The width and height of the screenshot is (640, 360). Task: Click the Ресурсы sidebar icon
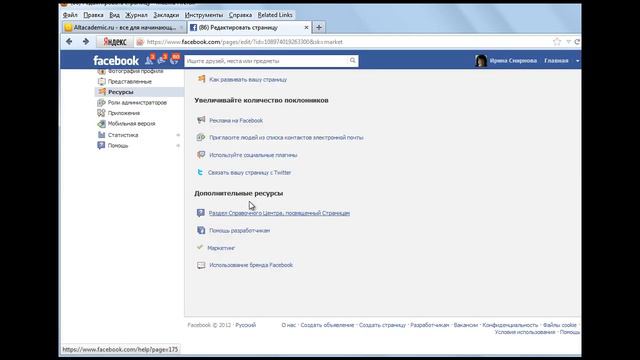point(102,91)
